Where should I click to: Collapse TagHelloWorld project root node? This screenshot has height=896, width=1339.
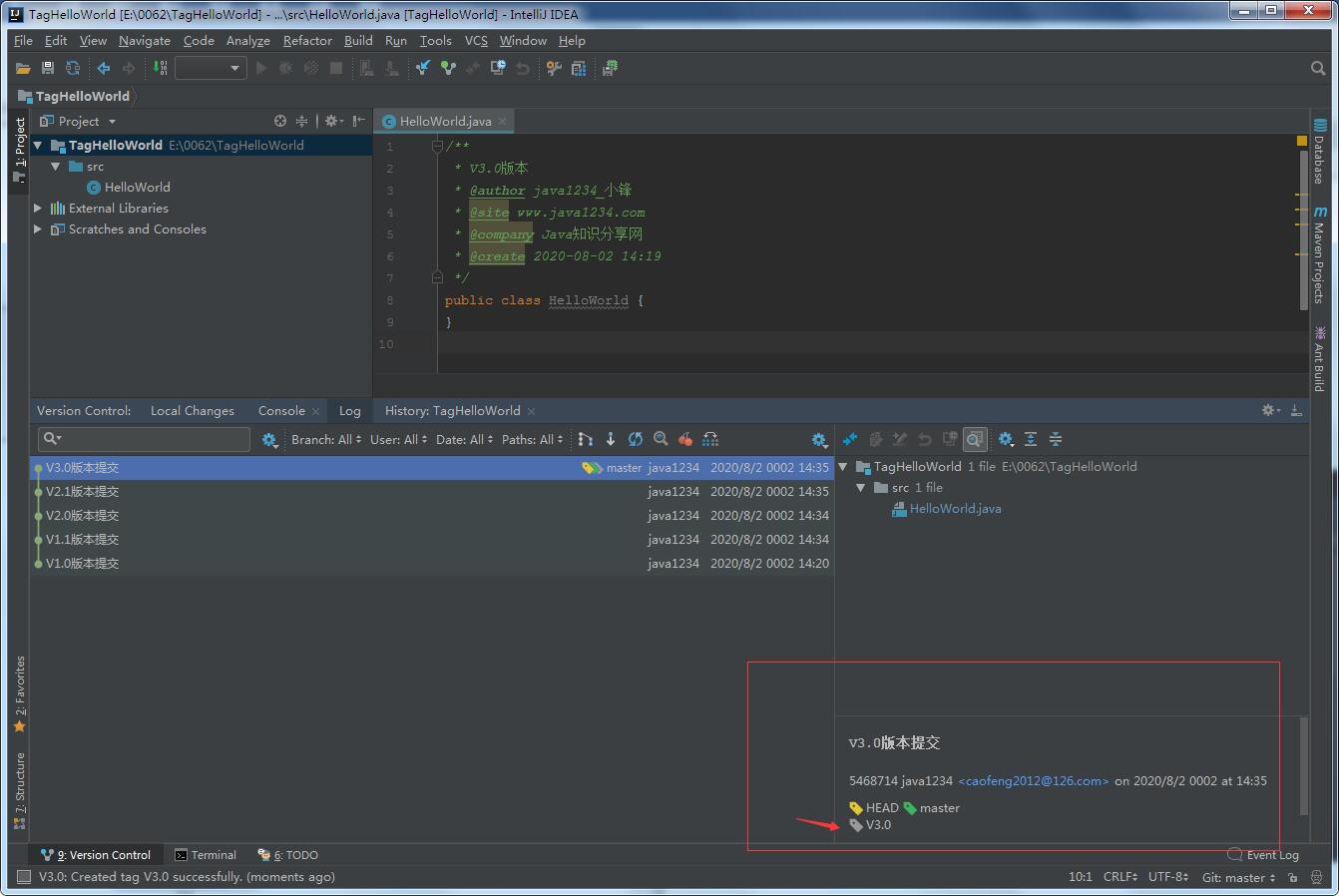[38, 145]
